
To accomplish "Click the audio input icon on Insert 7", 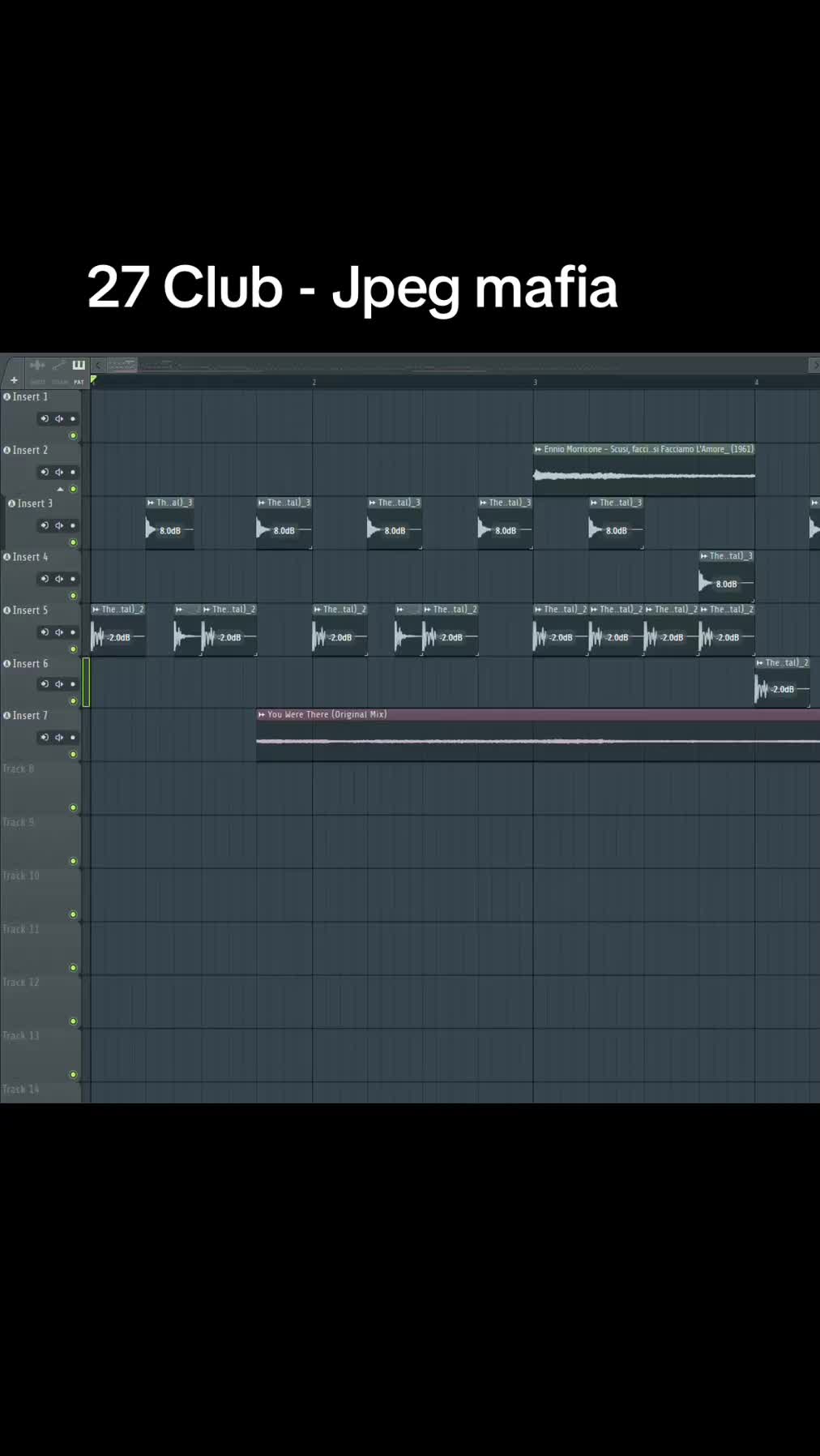I will (45, 738).
